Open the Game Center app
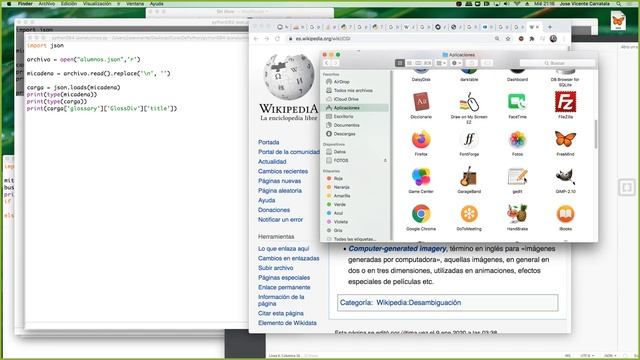The image size is (640, 360). [x=421, y=177]
